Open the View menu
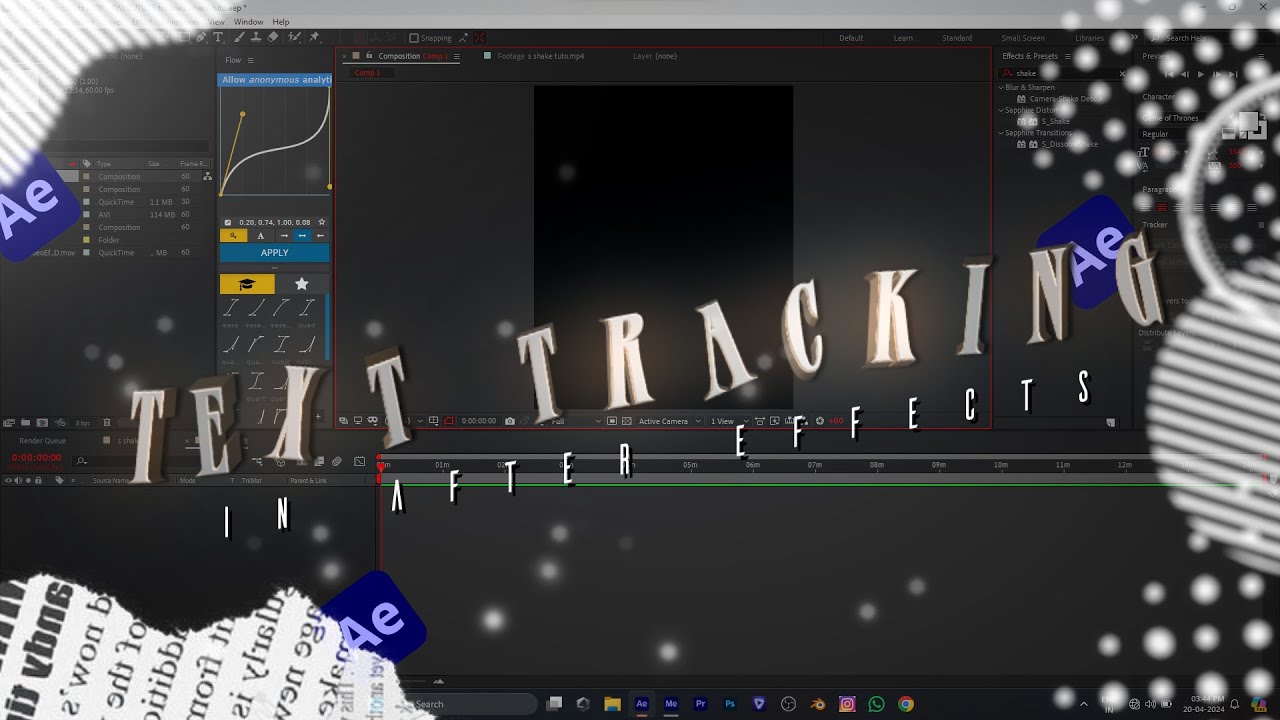The image size is (1280, 720). 216,22
